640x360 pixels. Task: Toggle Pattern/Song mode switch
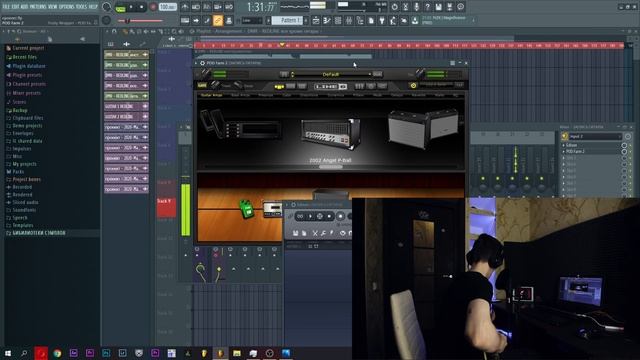[121, 7]
